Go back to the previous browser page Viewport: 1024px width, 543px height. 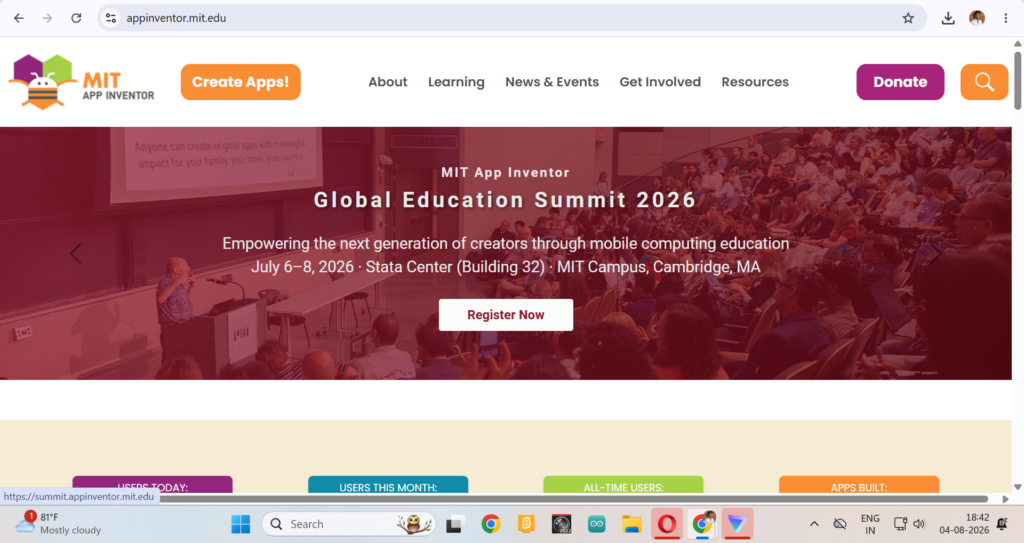tap(19, 18)
